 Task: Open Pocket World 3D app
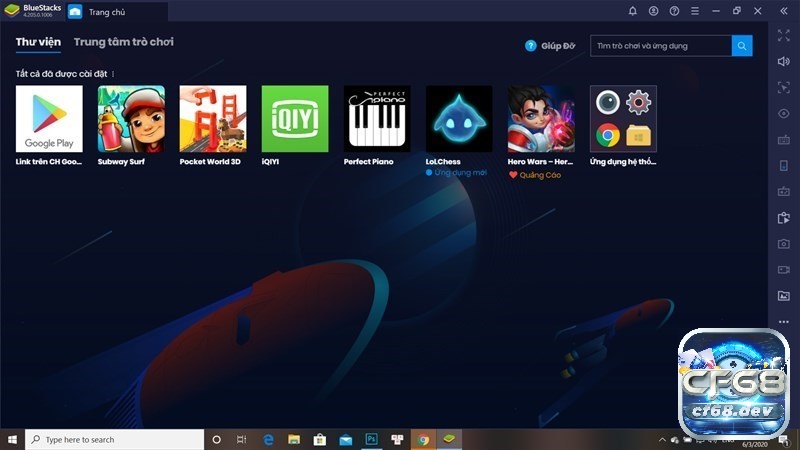pos(213,119)
